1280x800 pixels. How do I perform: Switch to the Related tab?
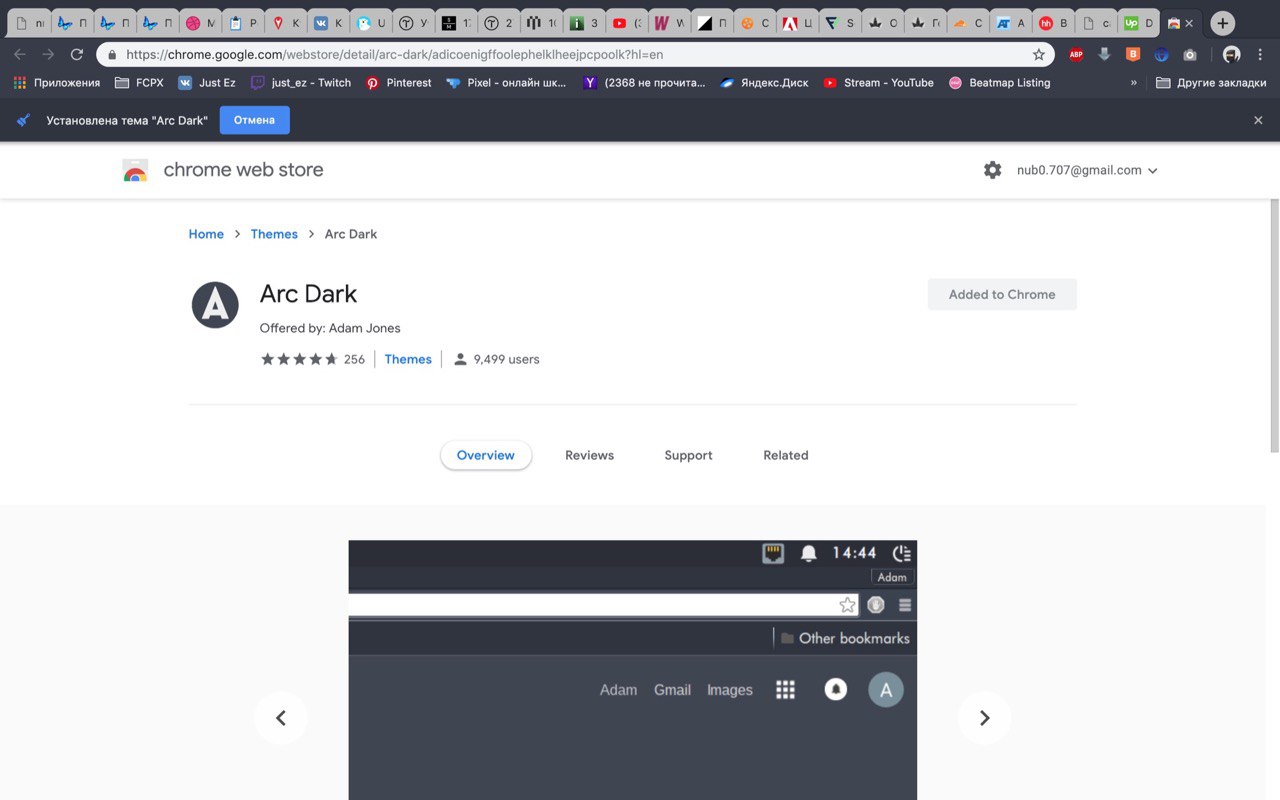click(786, 455)
